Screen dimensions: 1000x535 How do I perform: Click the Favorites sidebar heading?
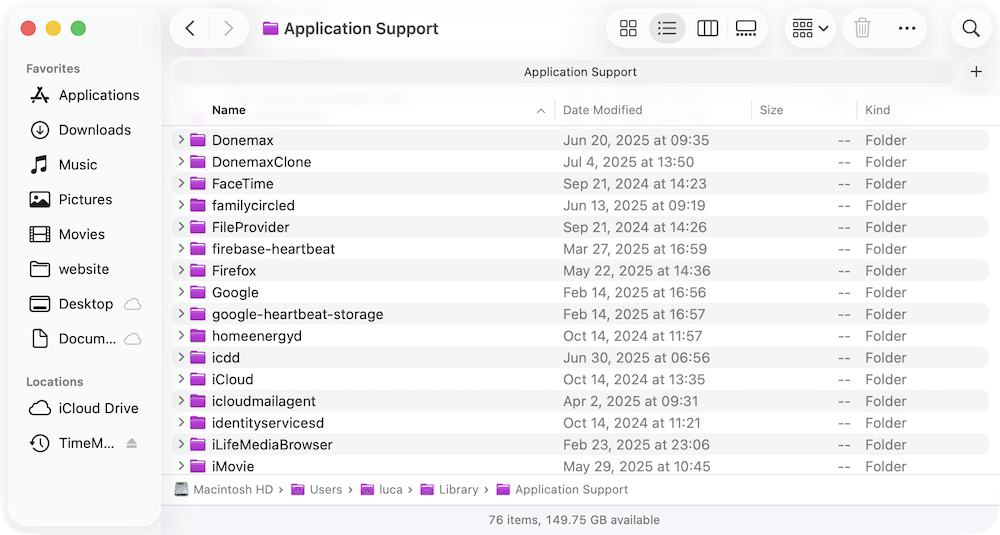point(53,68)
